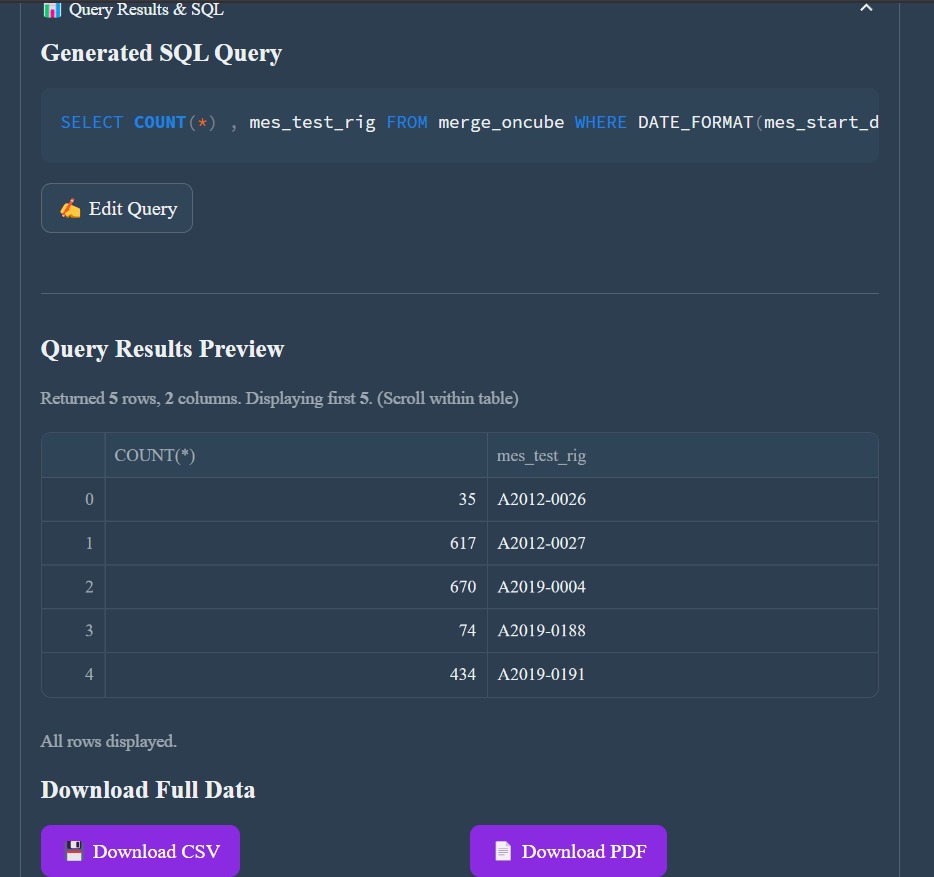Click the floppy disk icon on Download CSV
This screenshot has height=877, width=934.
pyautogui.click(x=74, y=851)
